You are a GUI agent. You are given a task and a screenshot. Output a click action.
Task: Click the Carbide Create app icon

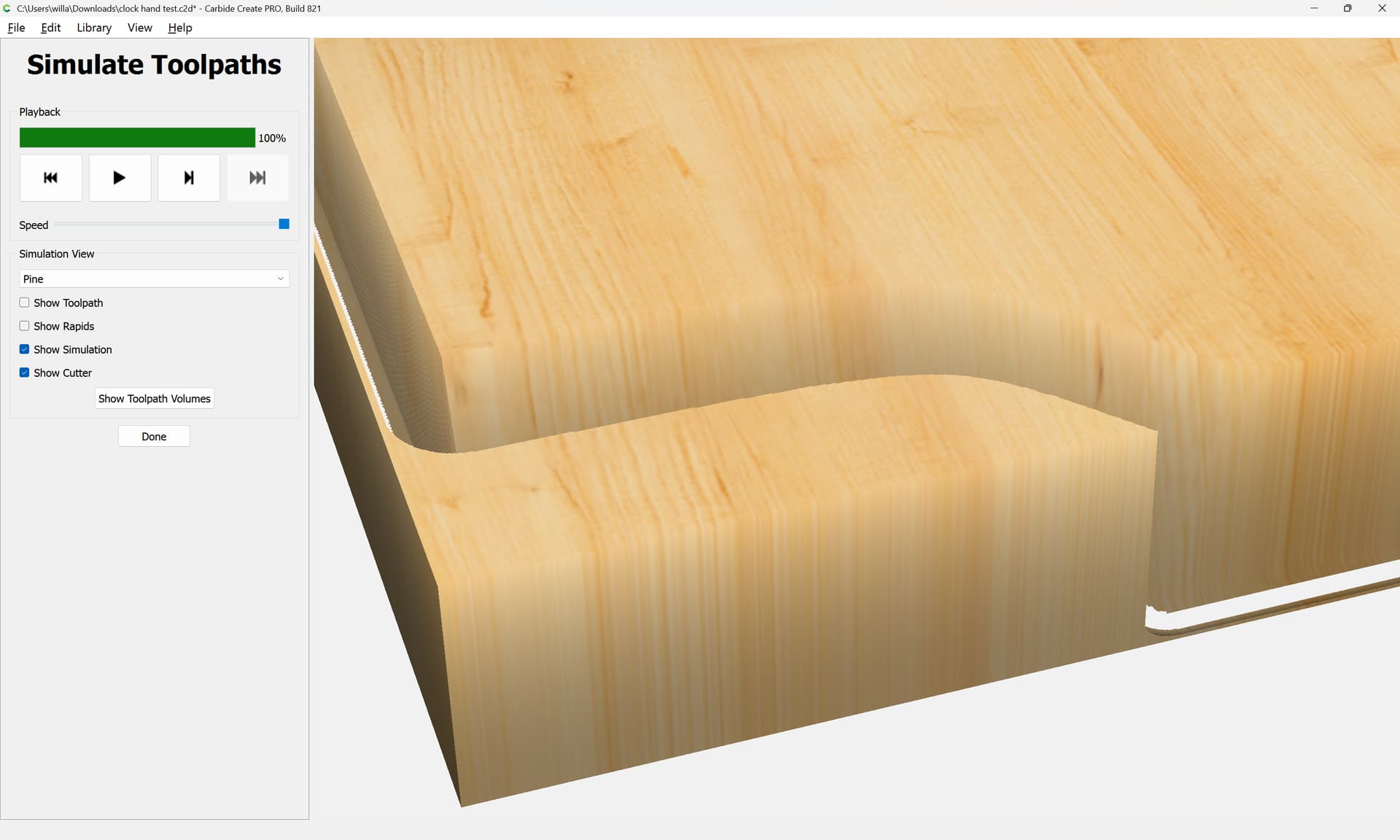coord(7,8)
